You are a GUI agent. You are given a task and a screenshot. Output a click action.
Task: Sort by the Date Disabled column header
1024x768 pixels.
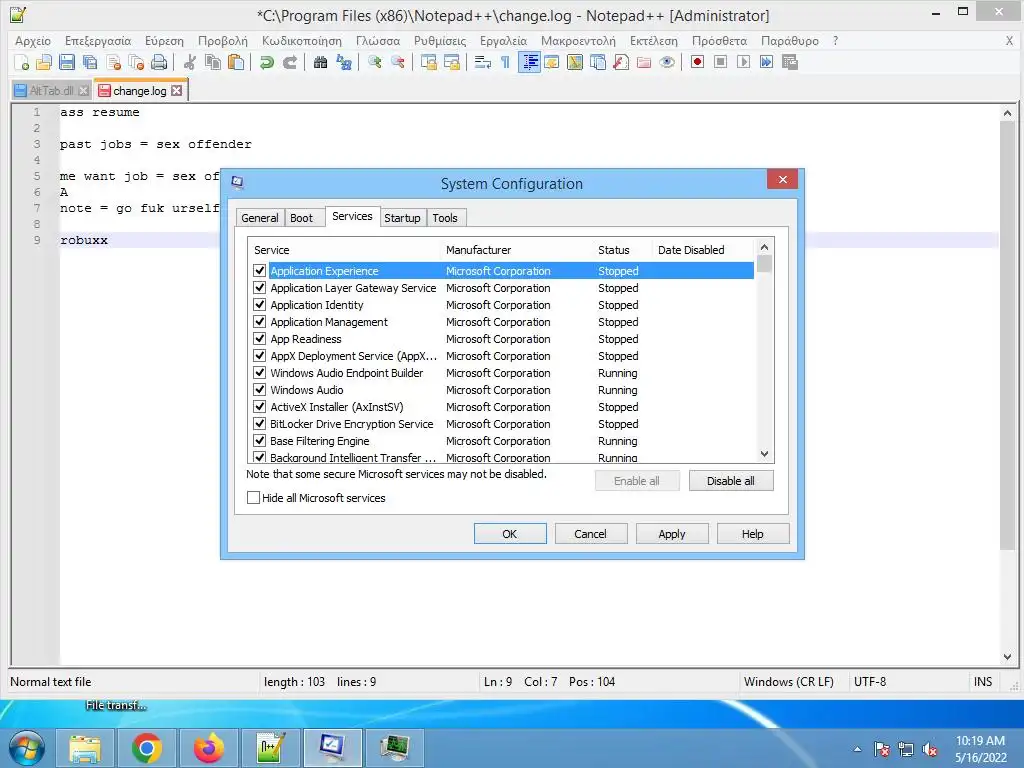703,249
